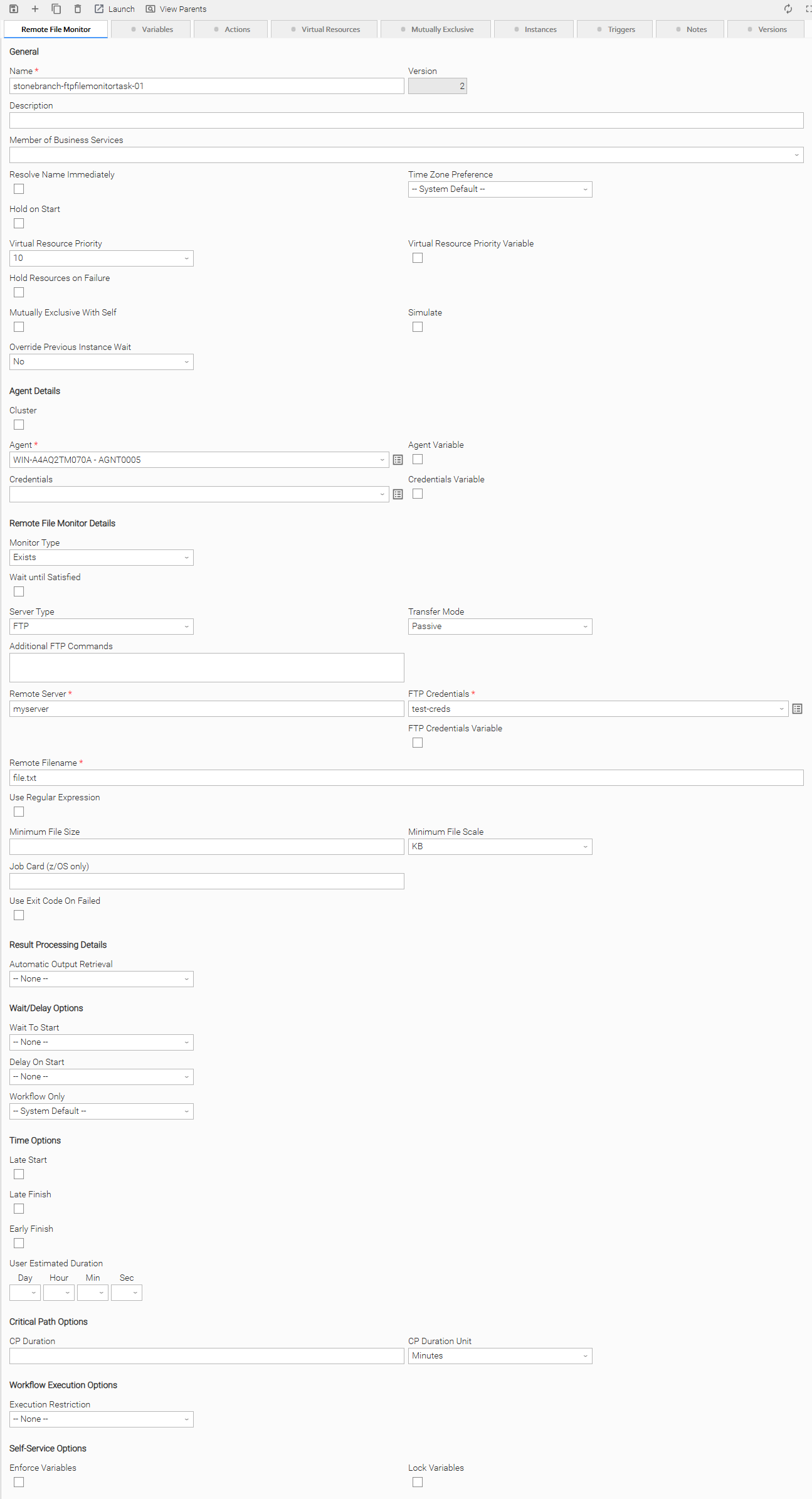Click the Launch button
Viewport: 812px width, 1499px height.
click(x=115, y=9)
